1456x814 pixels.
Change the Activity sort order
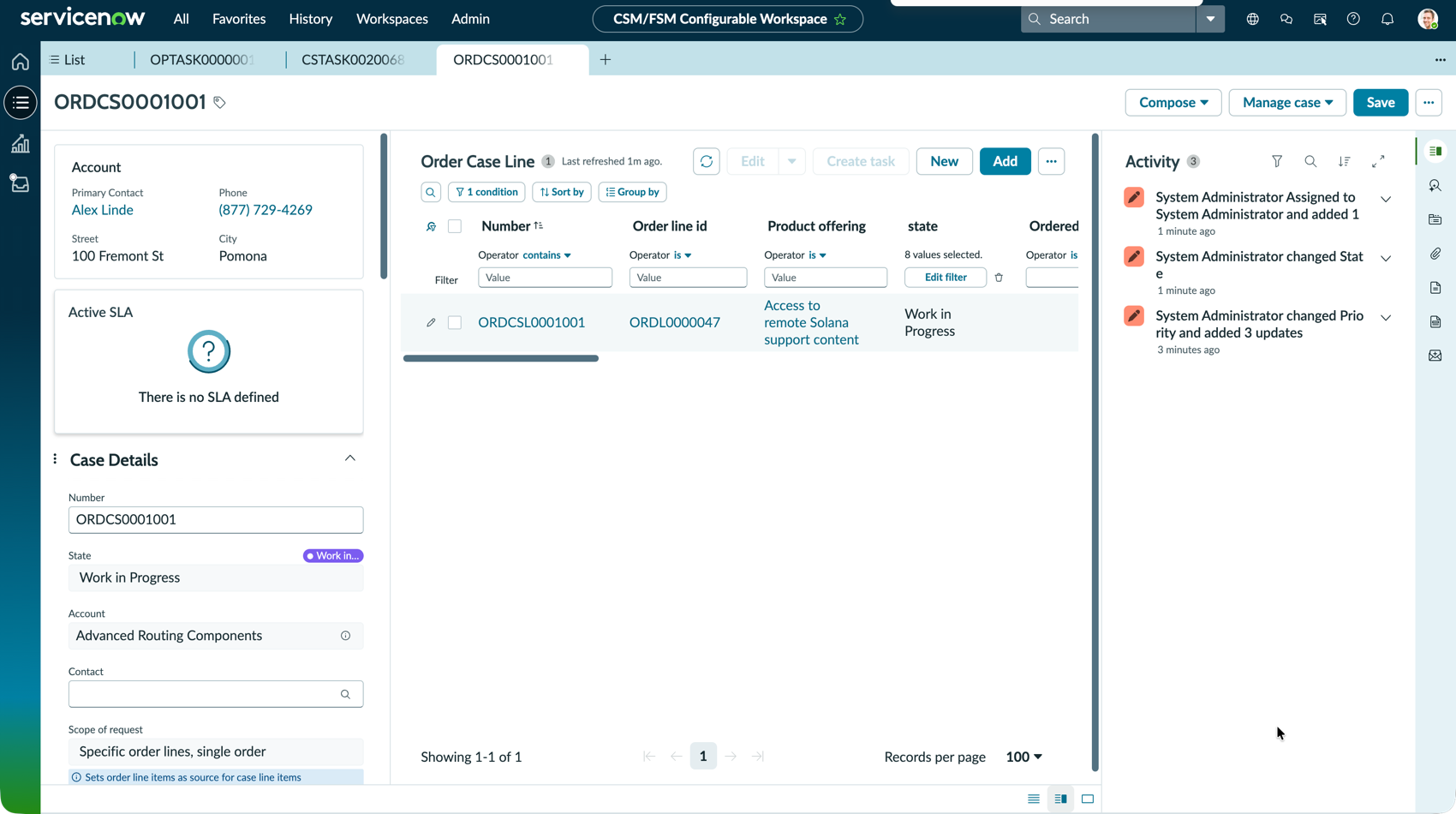point(1345,161)
